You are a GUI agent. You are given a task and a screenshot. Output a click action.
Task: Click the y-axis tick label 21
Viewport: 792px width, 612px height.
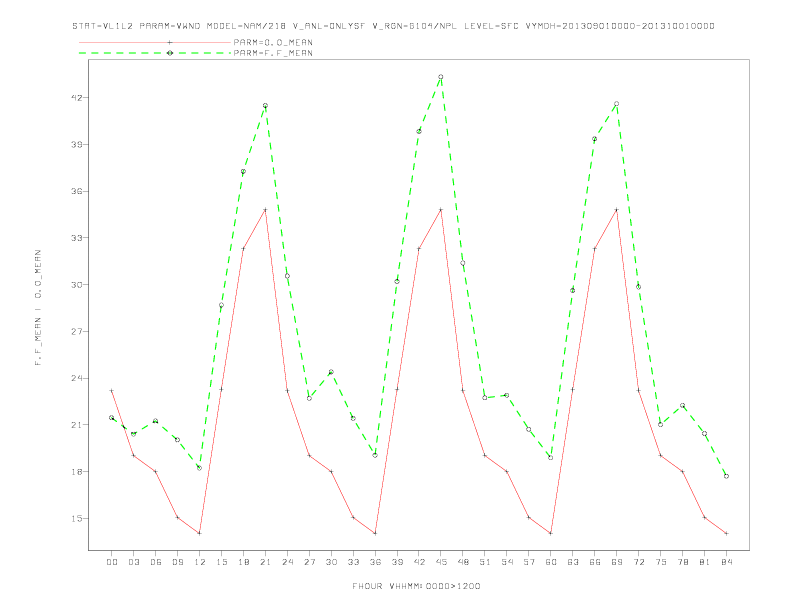pos(77,425)
